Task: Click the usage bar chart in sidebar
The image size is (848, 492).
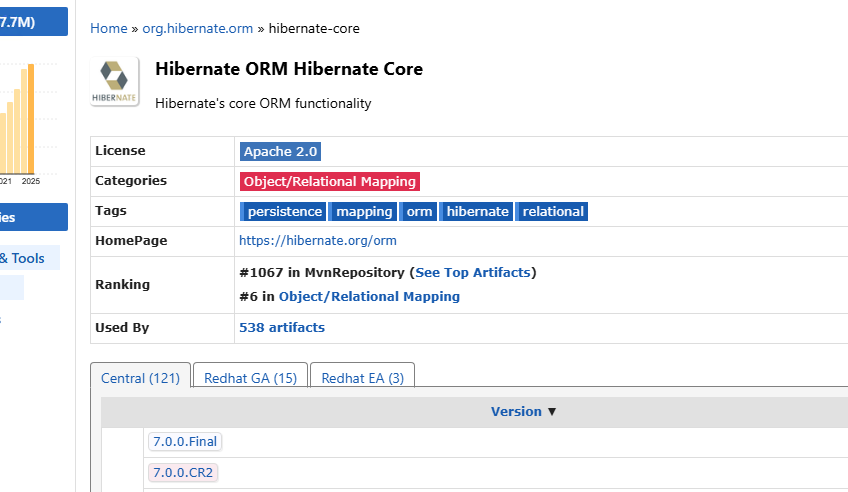Action: tap(21, 122)
